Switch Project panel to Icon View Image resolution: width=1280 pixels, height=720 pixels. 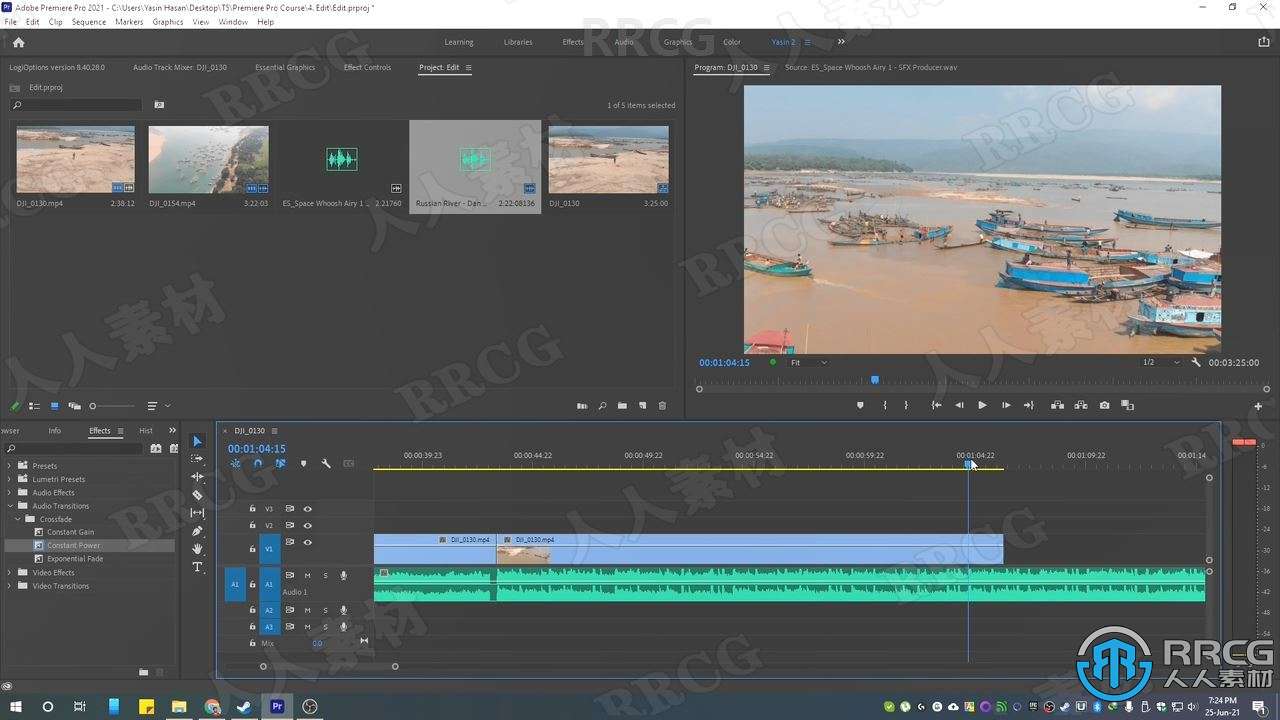(54, 406)
